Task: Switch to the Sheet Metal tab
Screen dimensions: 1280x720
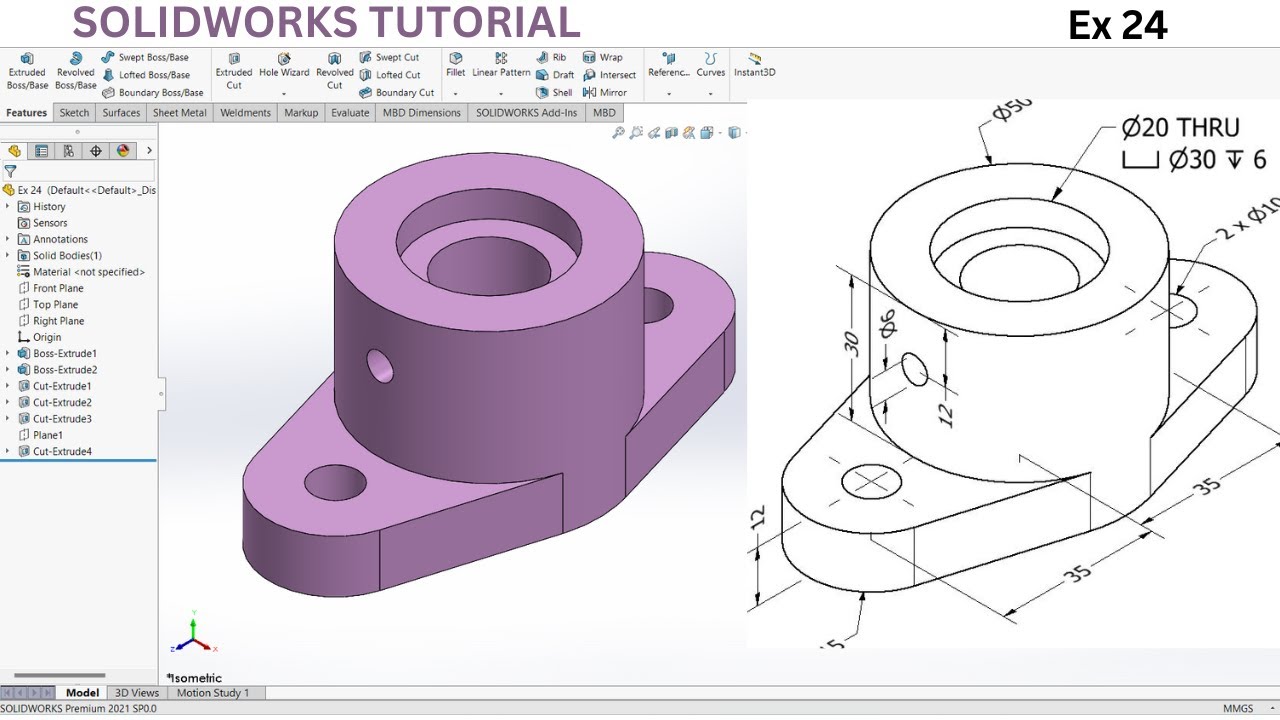Action: click(180, 113)
